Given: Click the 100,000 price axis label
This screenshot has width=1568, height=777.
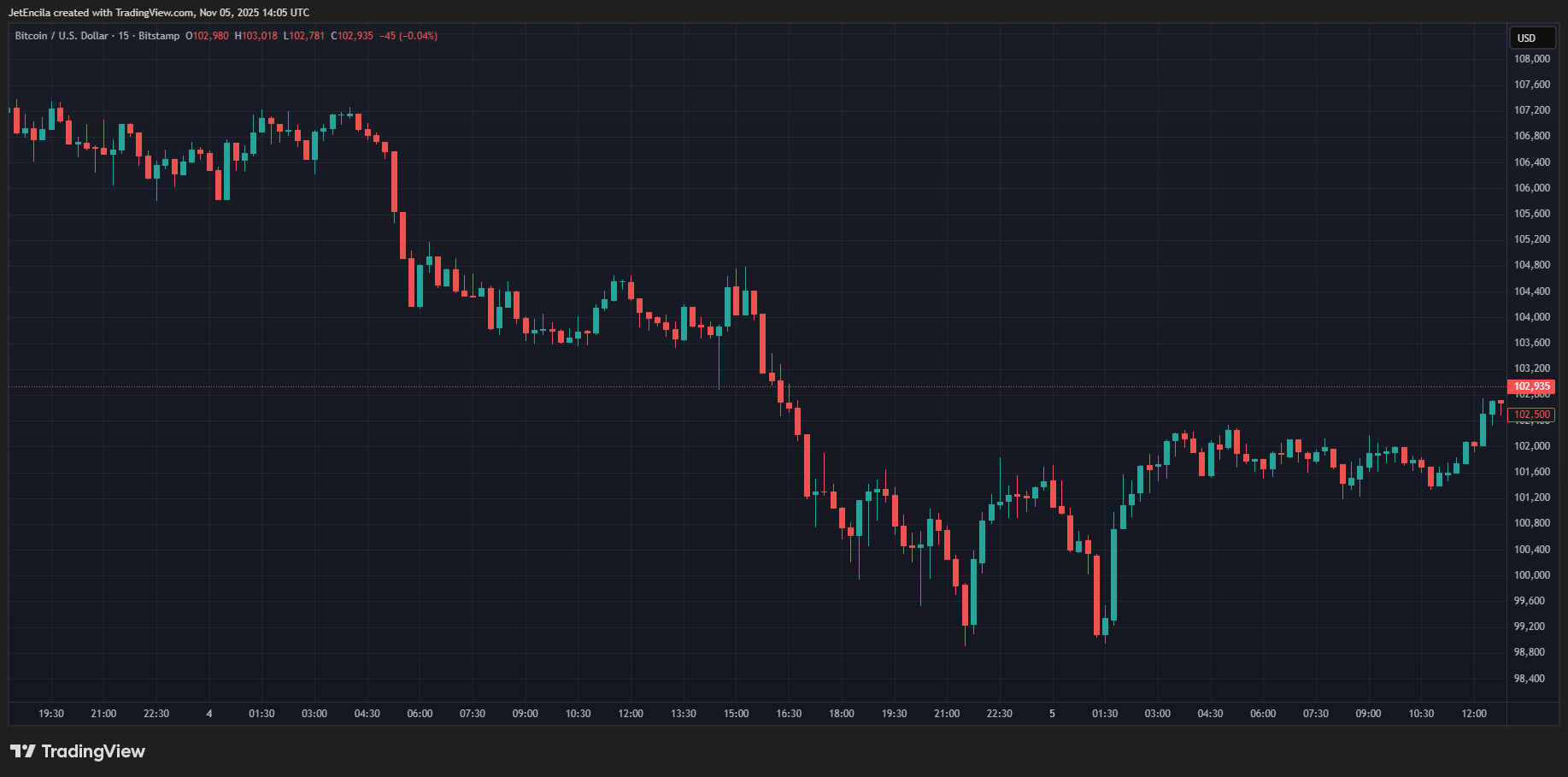Looking at the screenshot, I should point(1531,575).
